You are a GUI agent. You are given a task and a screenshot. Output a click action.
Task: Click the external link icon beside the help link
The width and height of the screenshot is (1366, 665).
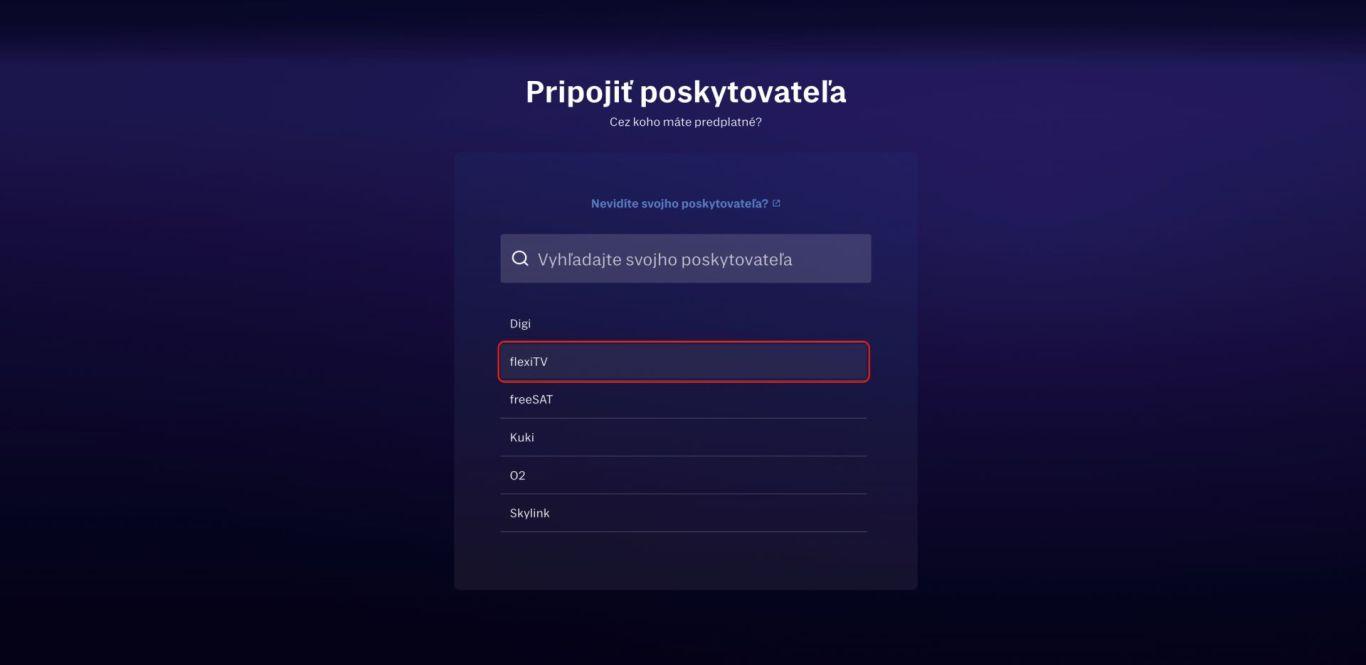pos(776,203)
